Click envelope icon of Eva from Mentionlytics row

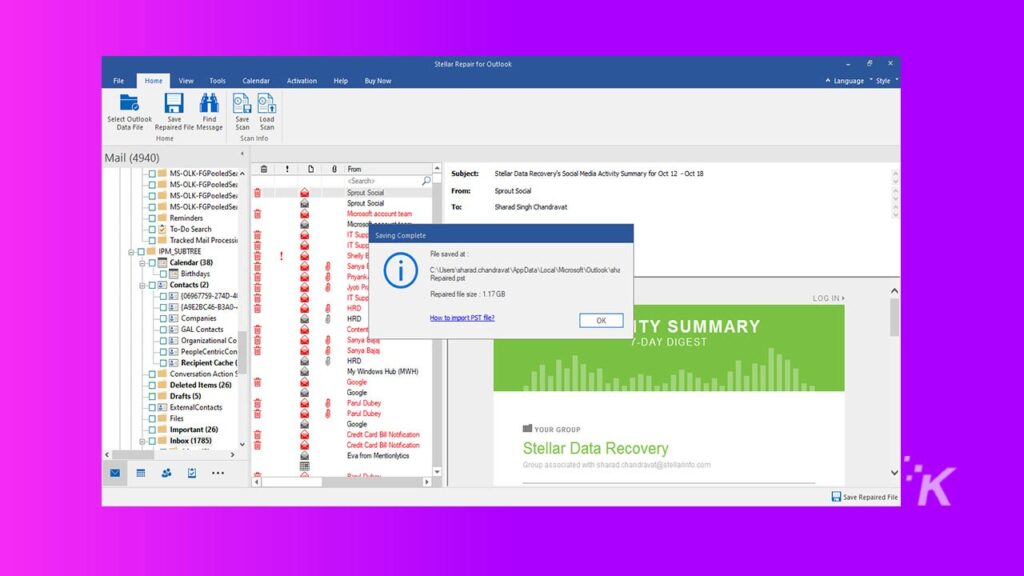tap(304, 456)
